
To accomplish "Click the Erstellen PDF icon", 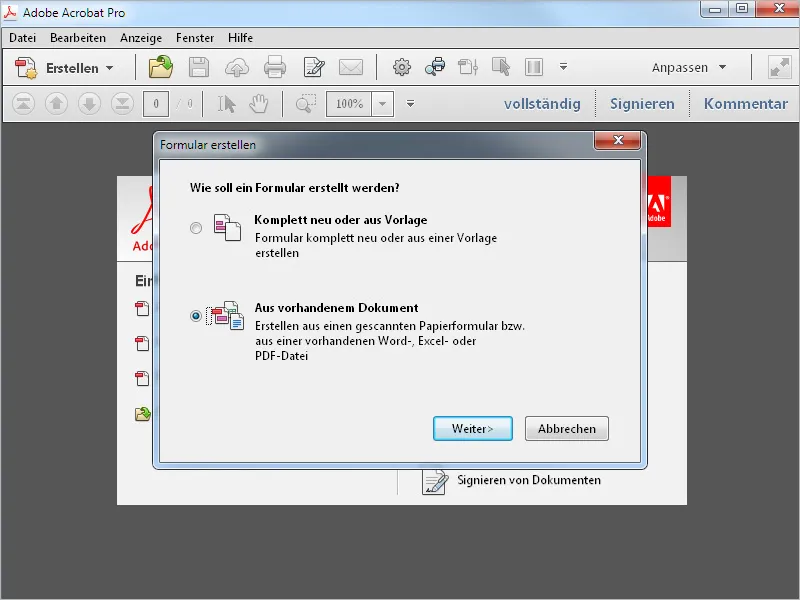I will click(x=26, y=68).
